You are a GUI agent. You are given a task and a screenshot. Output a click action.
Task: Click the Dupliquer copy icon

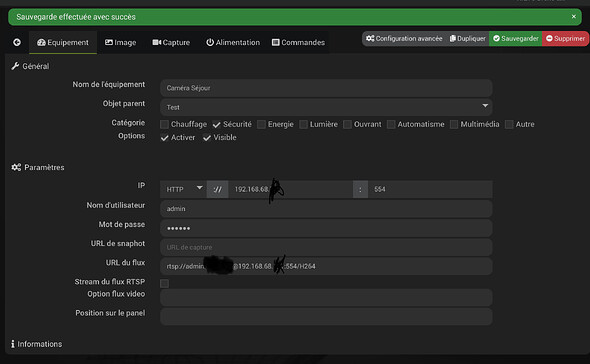[453, 38]
